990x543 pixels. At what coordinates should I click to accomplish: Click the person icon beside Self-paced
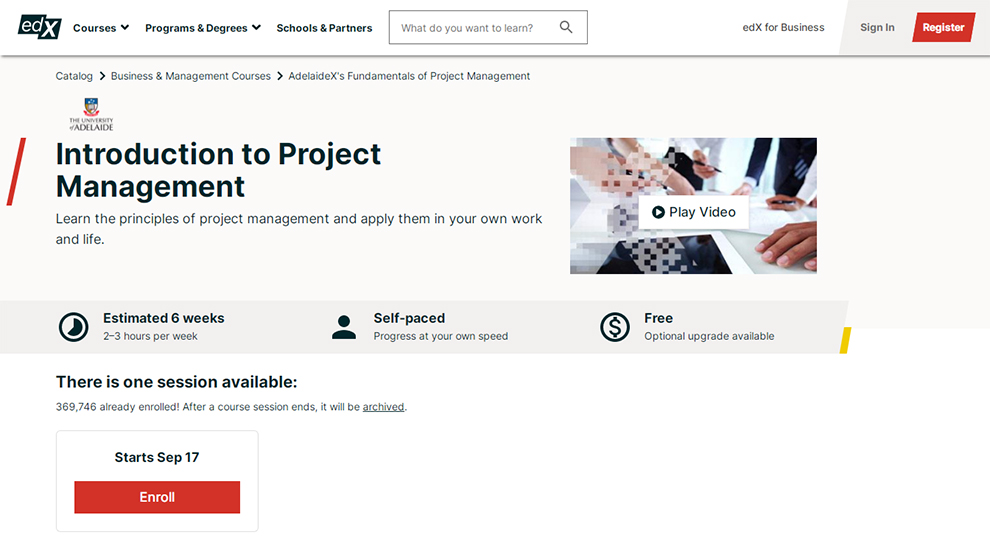pyautogui.click(x=344, y=327)
